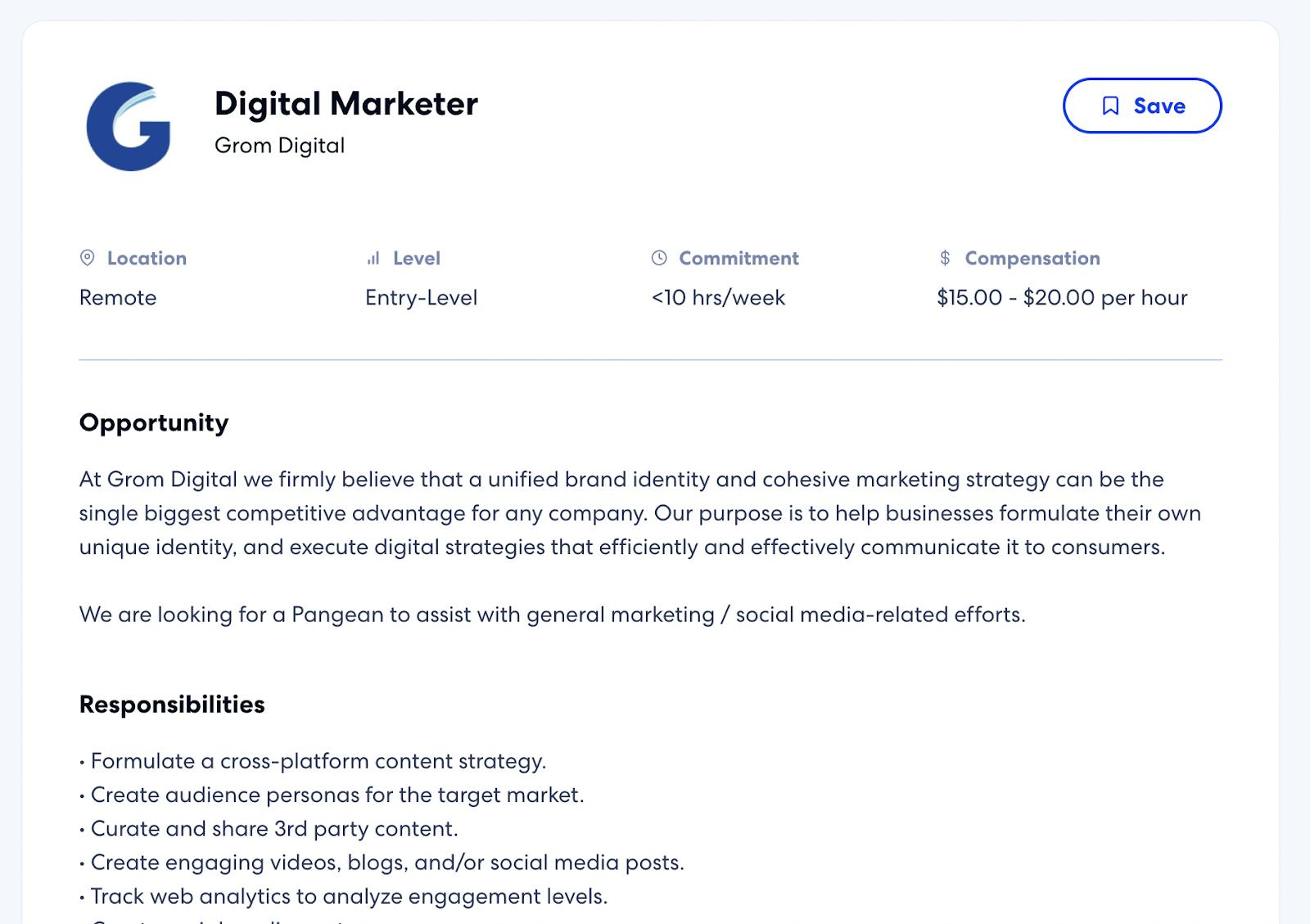Open the Grom Digital company name
Viewport: 1310px width, 924px height.
pos(279,146)
